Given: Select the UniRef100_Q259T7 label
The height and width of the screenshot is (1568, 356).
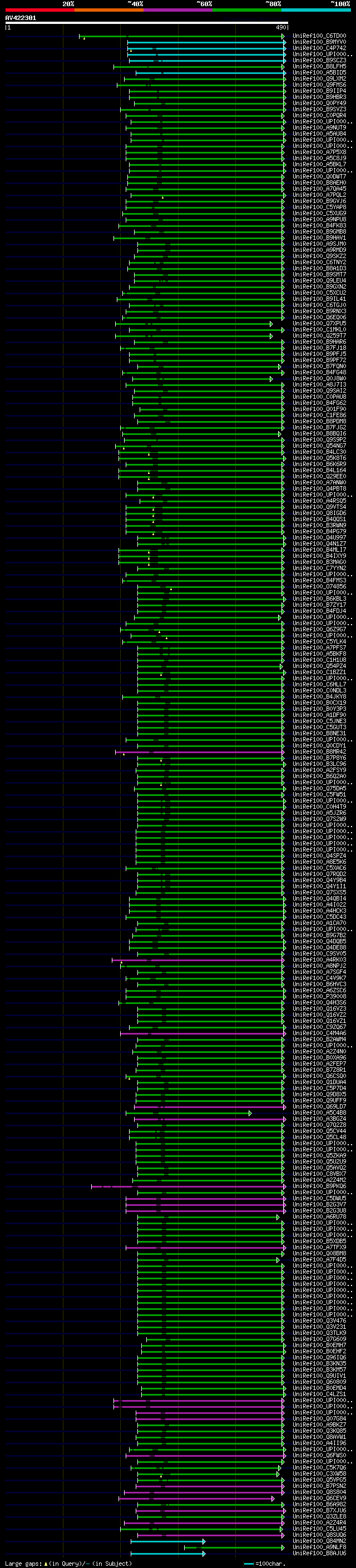Looking at the screenshot, I should click(x=319, y=335).
